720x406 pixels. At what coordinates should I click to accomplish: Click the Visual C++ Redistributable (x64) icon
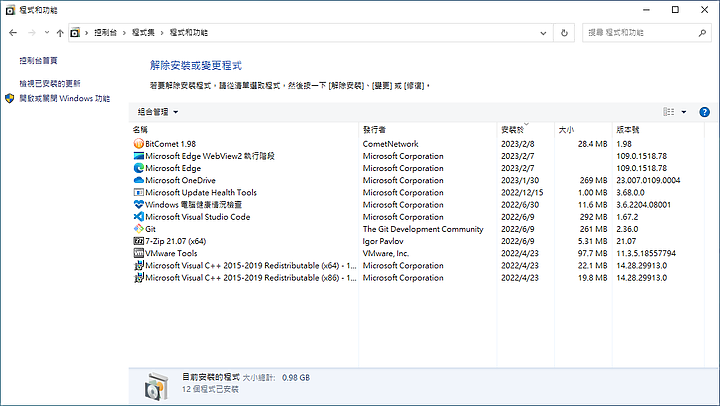point(139,265)
